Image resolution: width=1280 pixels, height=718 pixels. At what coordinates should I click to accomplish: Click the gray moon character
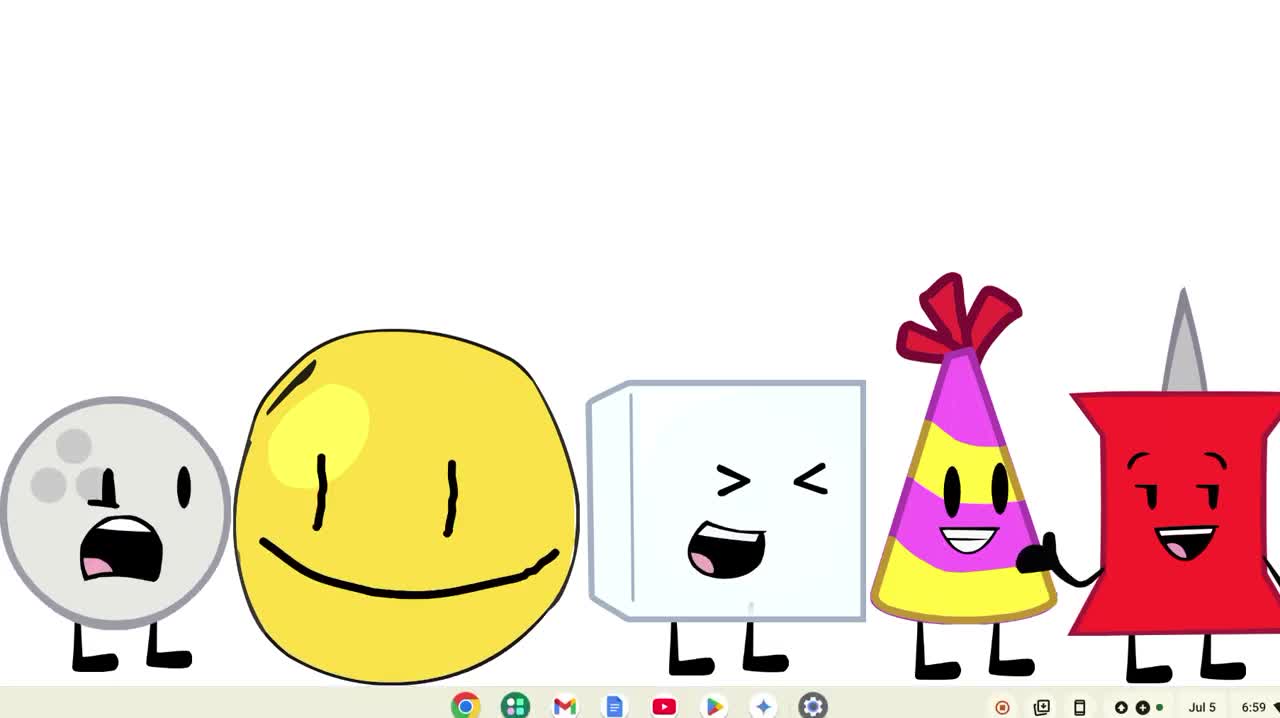coord(116,533)
